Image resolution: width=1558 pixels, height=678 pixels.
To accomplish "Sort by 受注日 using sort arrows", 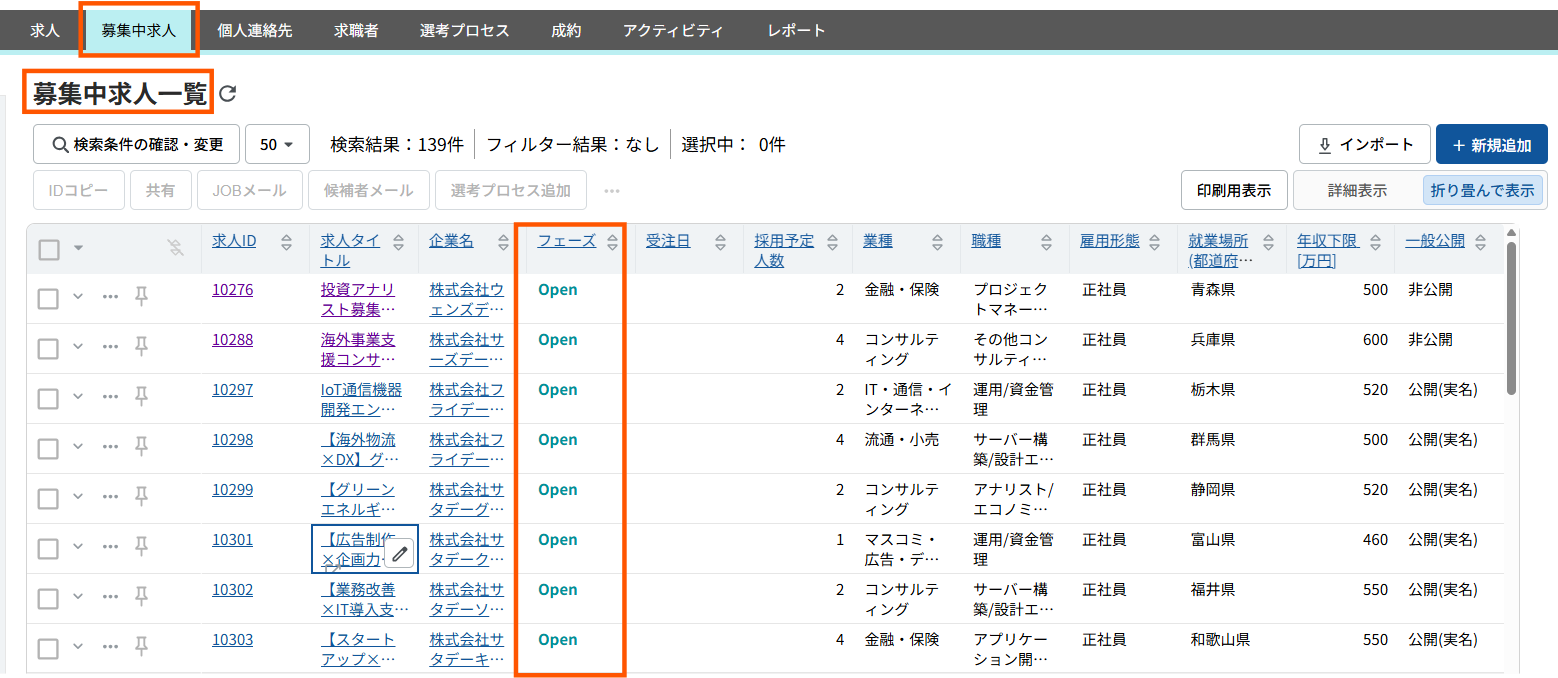I will [x=720, y=242].
